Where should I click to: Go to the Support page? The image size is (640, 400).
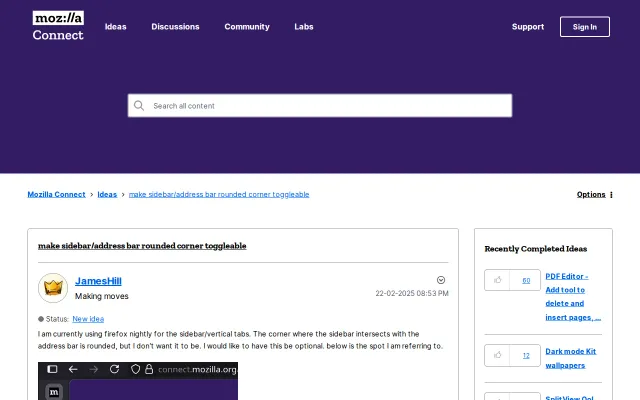pyautogui.click(x=528, y=27)
